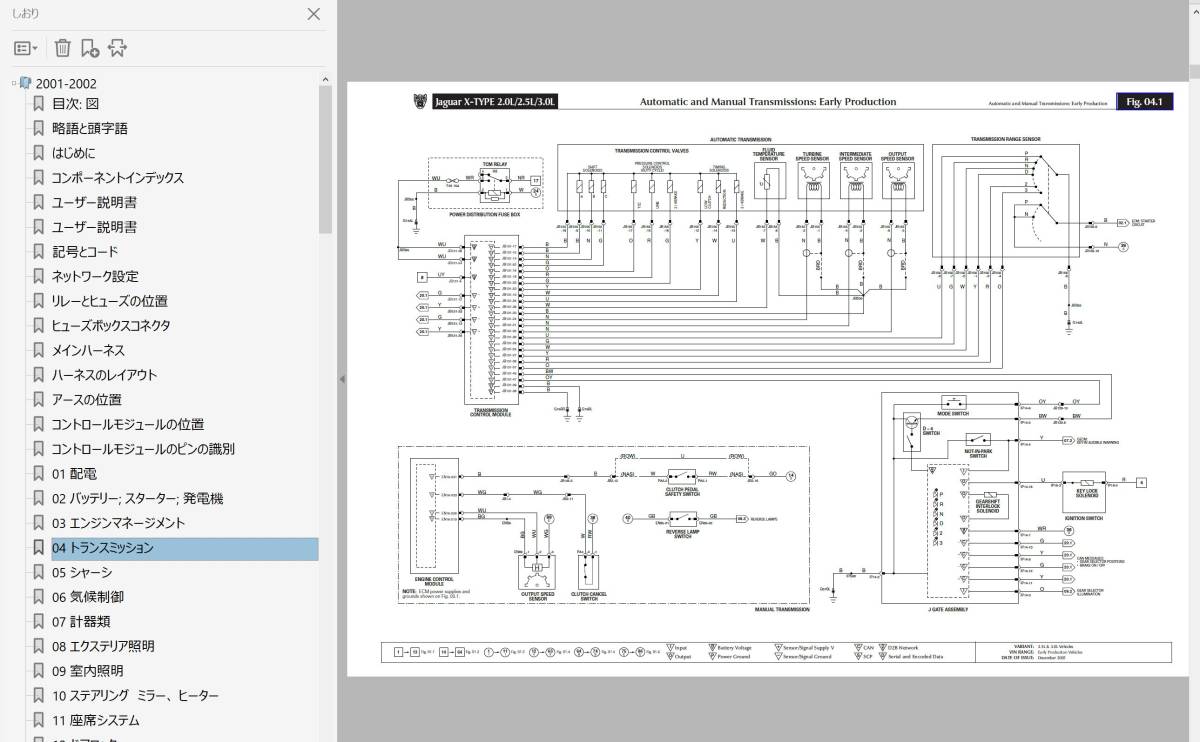Collapse the side panel with divider arrow
This screenshot has height=742, width=1200.
(x=341, y=379)
